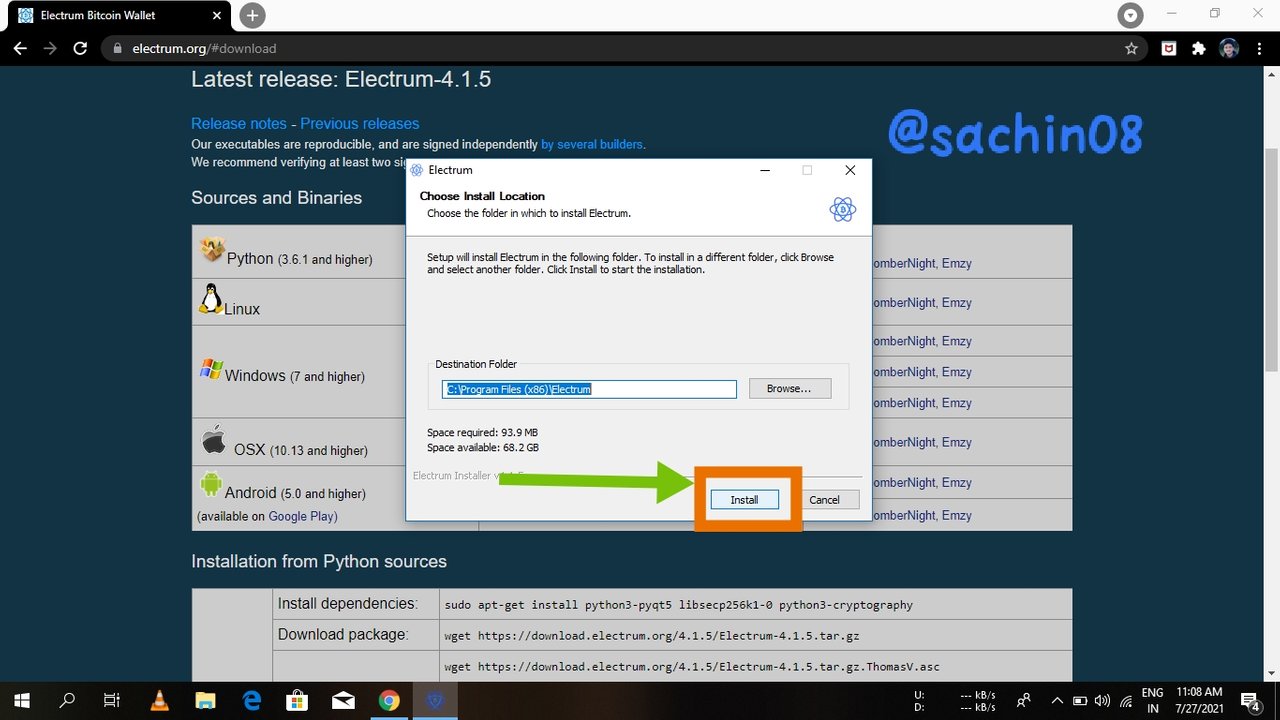Image resolution: width=1280 pixels, height=720 pixels.
Task: Open the Chrome profile avatar
Action: coord(1229,48)
